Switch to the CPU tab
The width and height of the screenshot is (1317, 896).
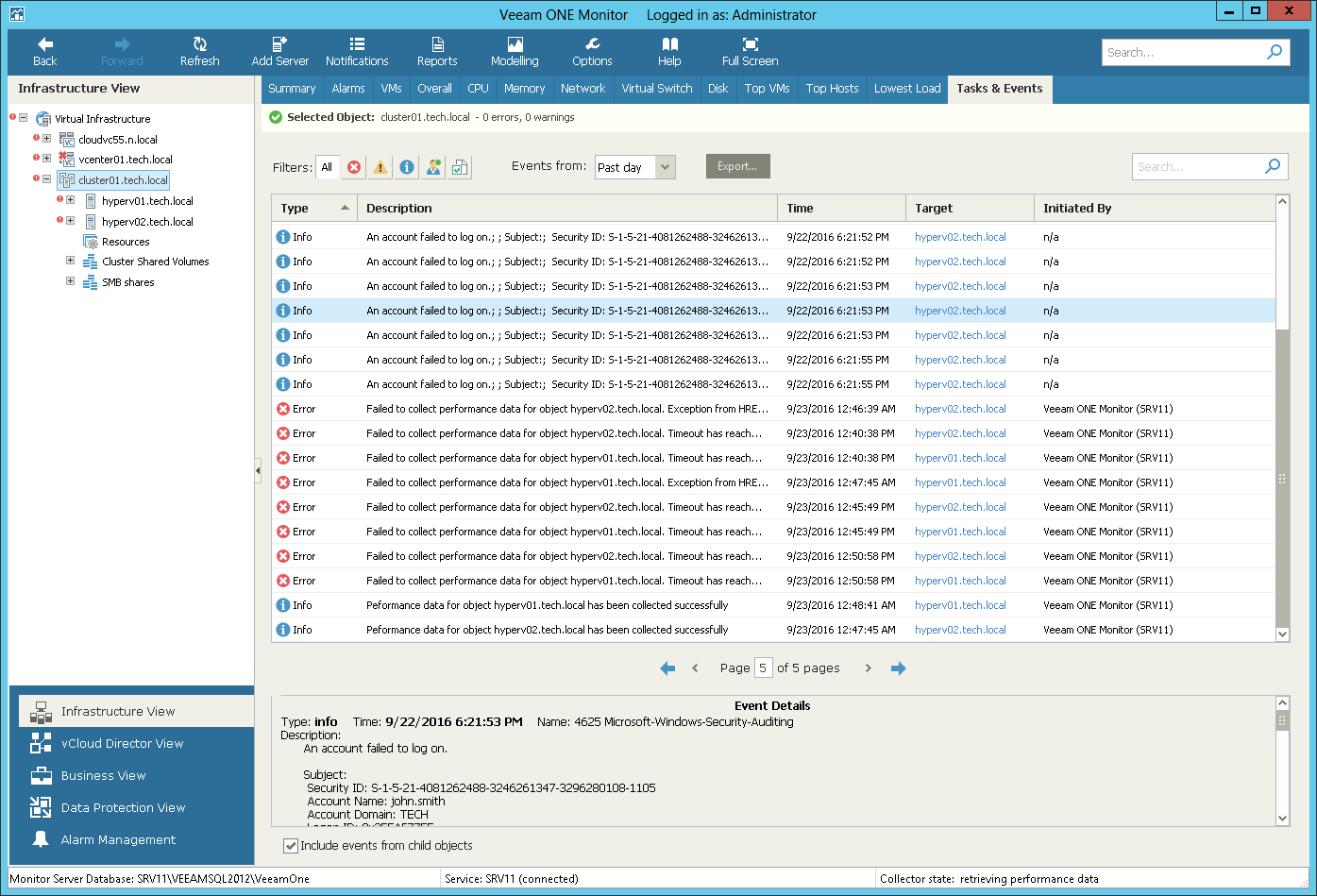(479, 89)
